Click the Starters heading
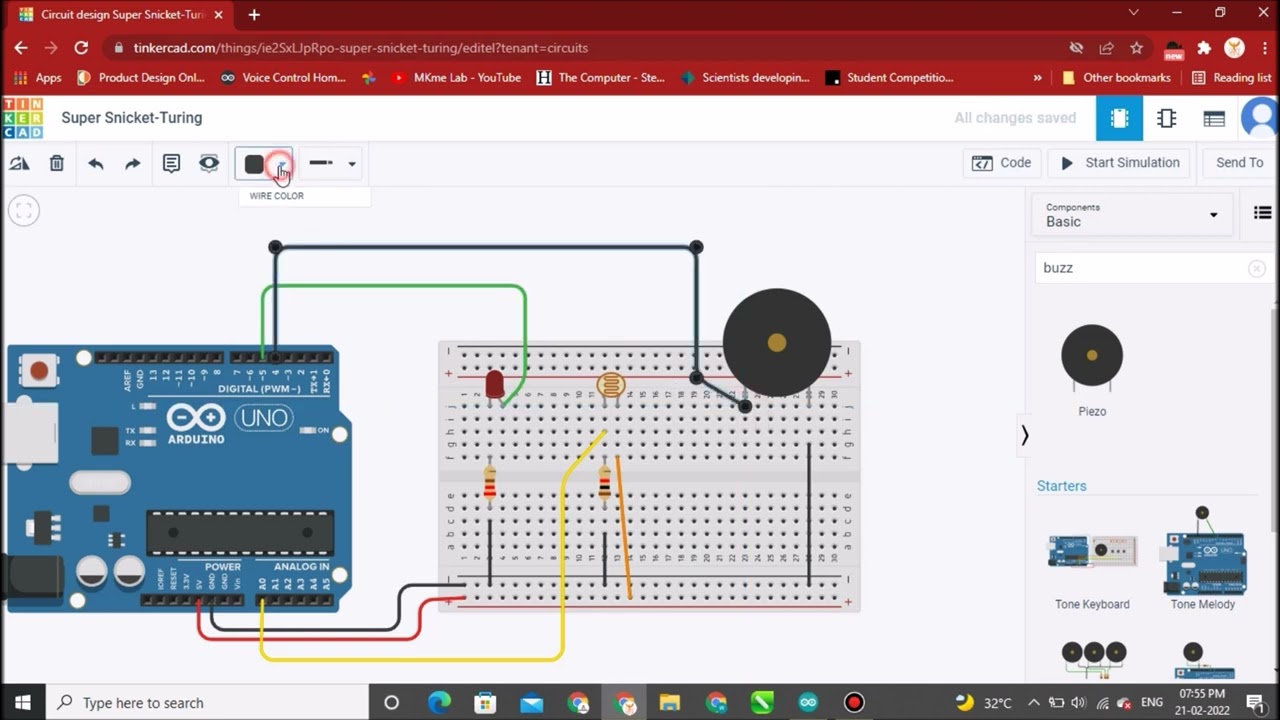This screenshot has width=1280, height=720. click(1061, 486)
